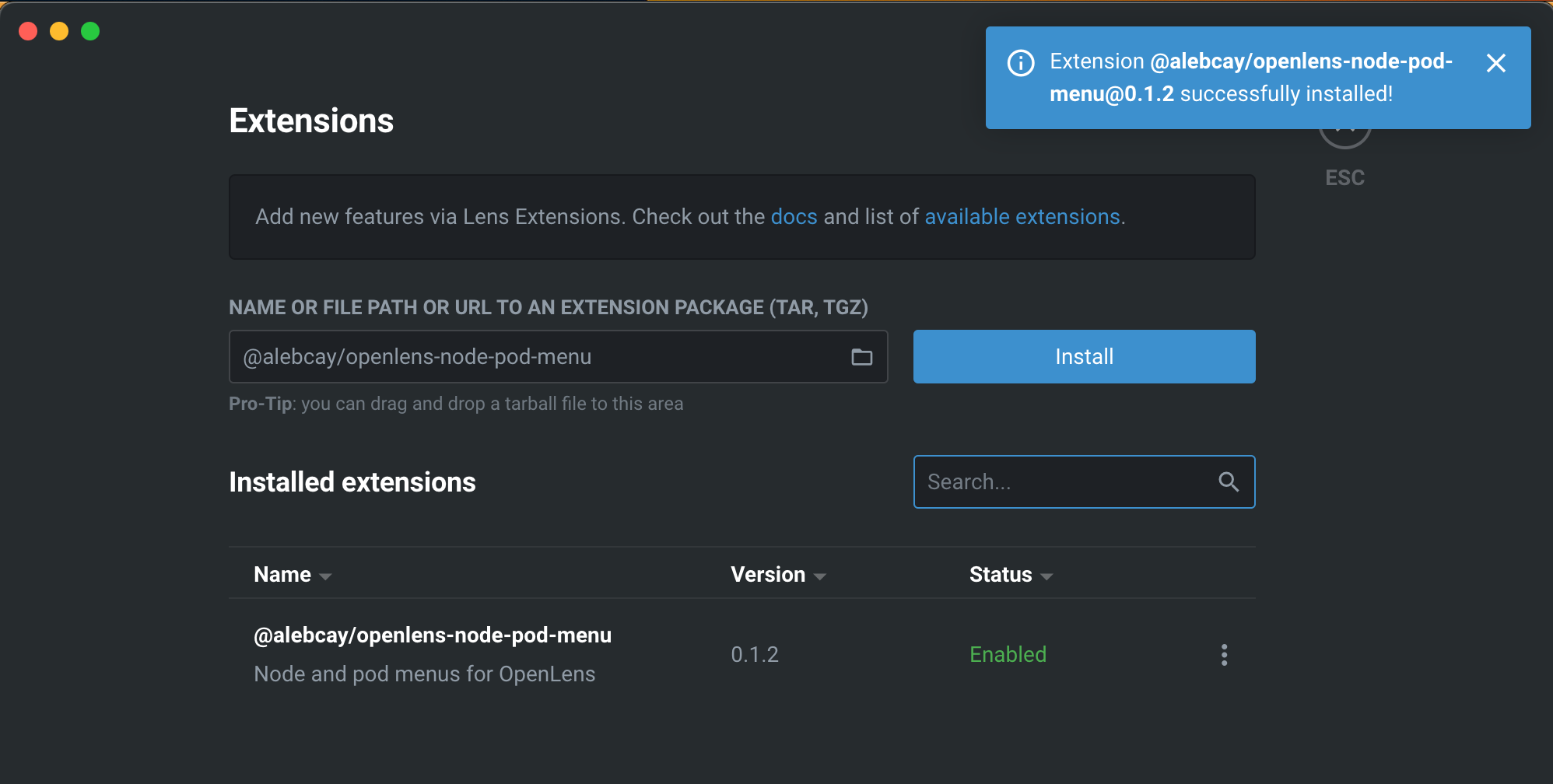Click the 0.1.2 version cell
The height and width of the screenshot is (784, 1553).
point(755,655)
